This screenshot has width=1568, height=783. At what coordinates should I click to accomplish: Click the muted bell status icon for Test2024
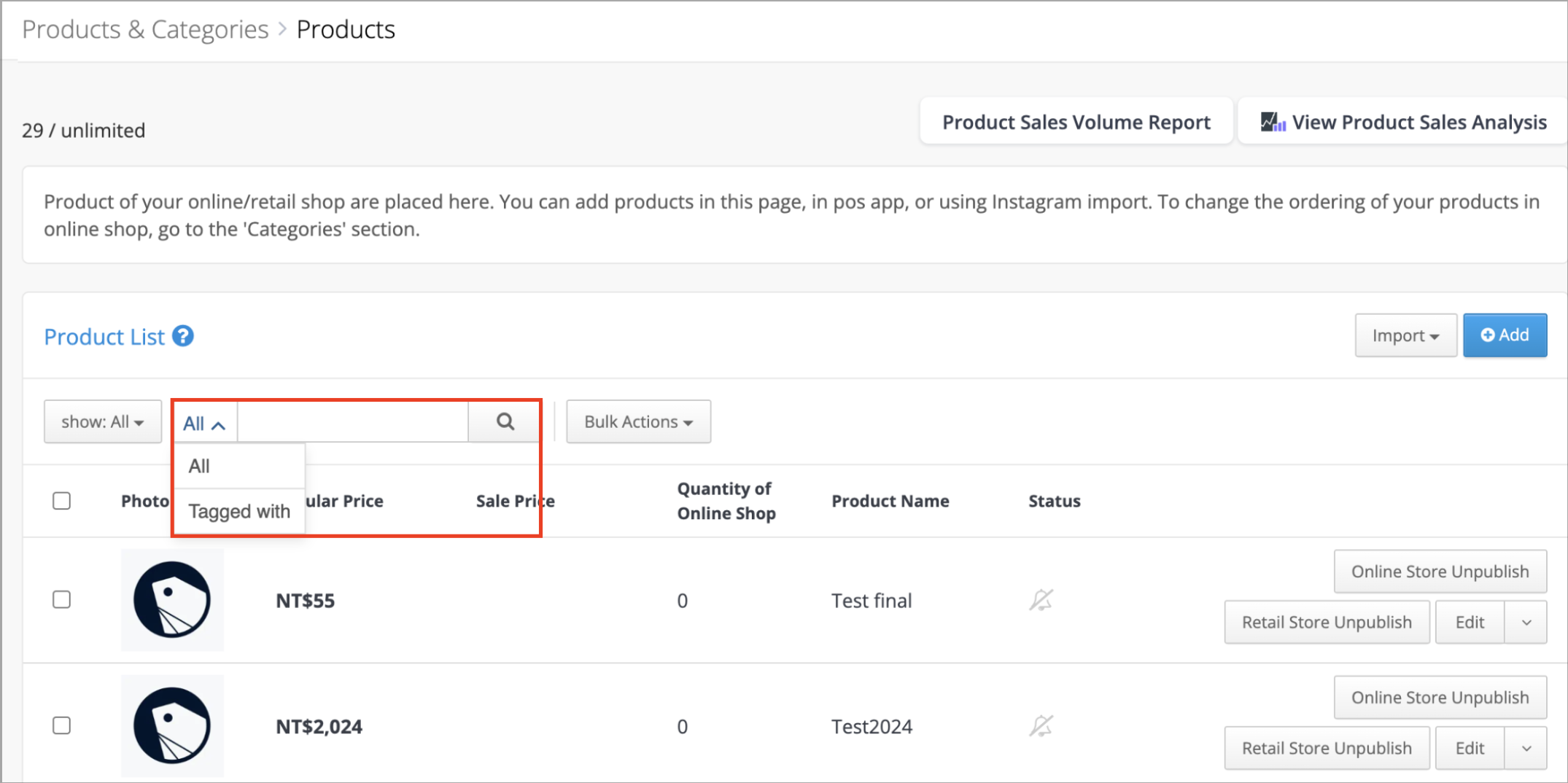pyautogui.click(x=1041, y=726)
